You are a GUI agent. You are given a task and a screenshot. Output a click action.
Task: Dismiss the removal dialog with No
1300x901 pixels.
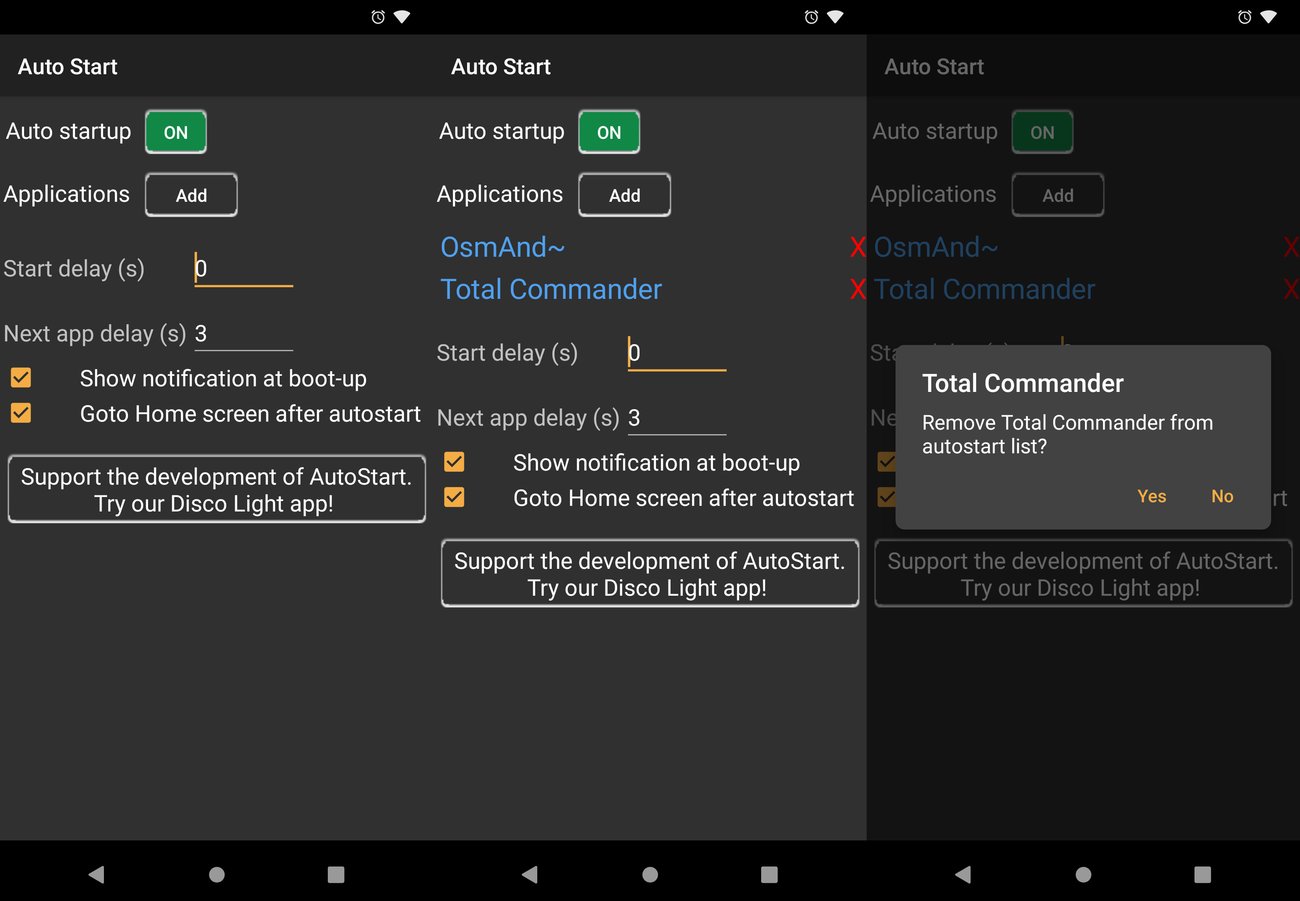tap(1222, 496)
